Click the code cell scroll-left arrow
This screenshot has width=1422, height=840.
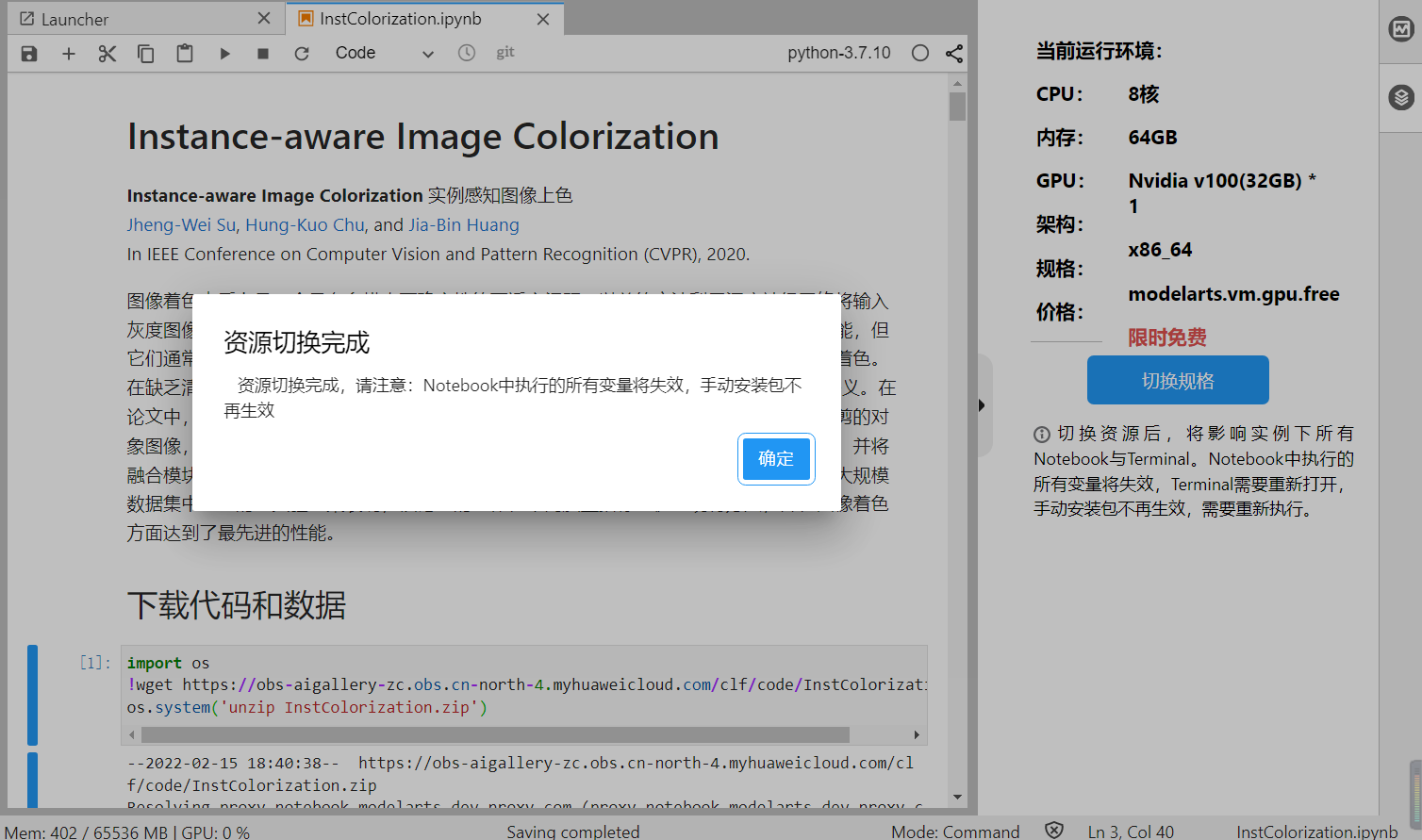pos(131,734)
